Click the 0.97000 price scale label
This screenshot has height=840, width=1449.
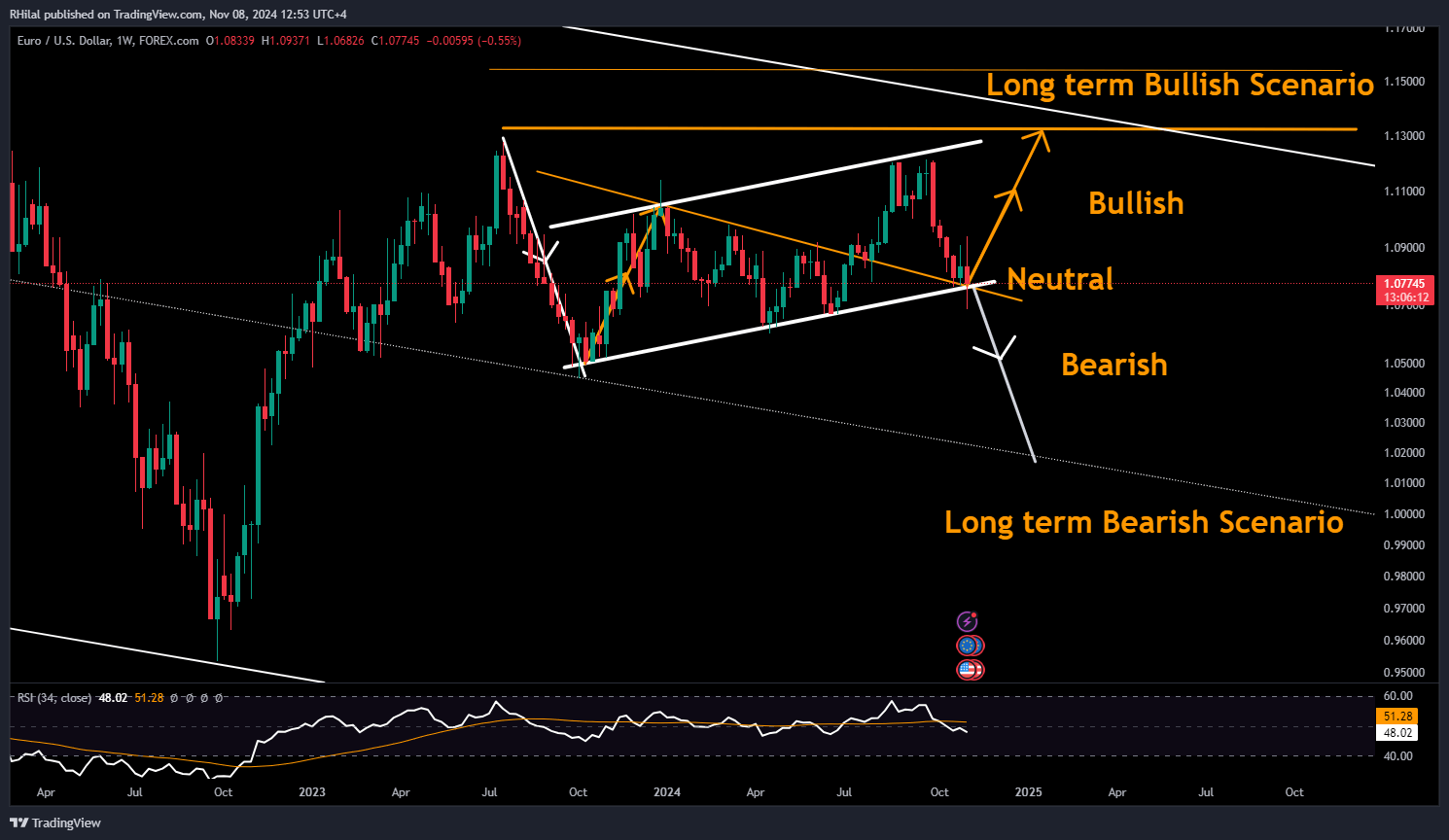coord(1404,609)
